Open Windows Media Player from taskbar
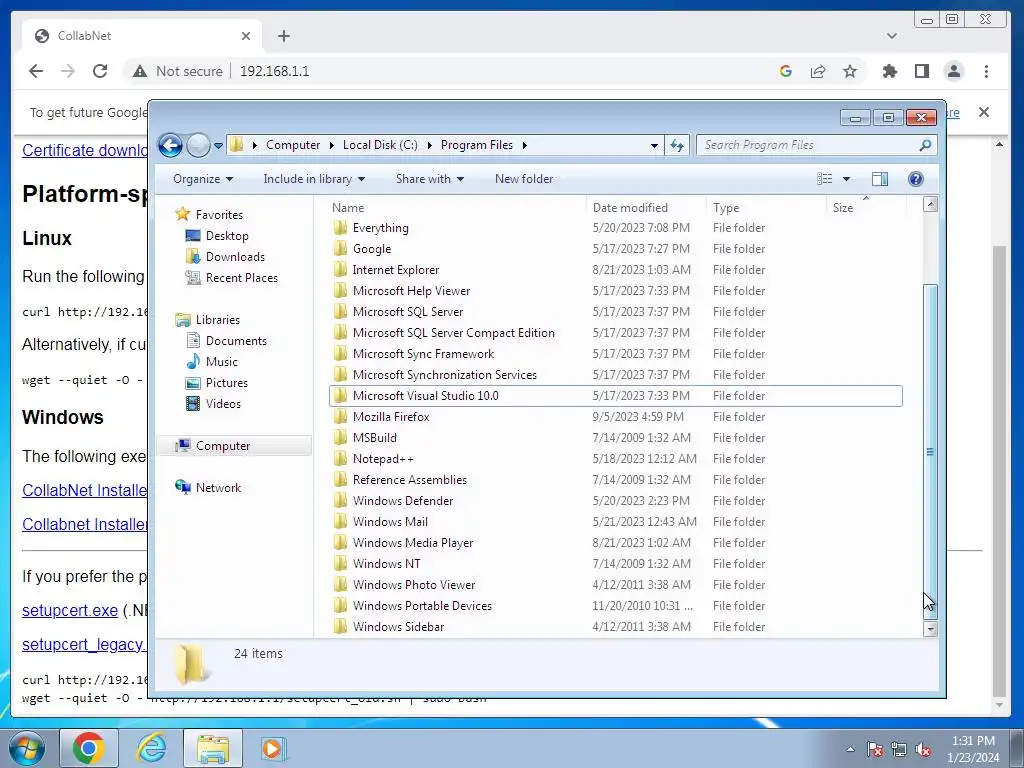The height and width of the screenshot is (768, 1024). (272, 748)
